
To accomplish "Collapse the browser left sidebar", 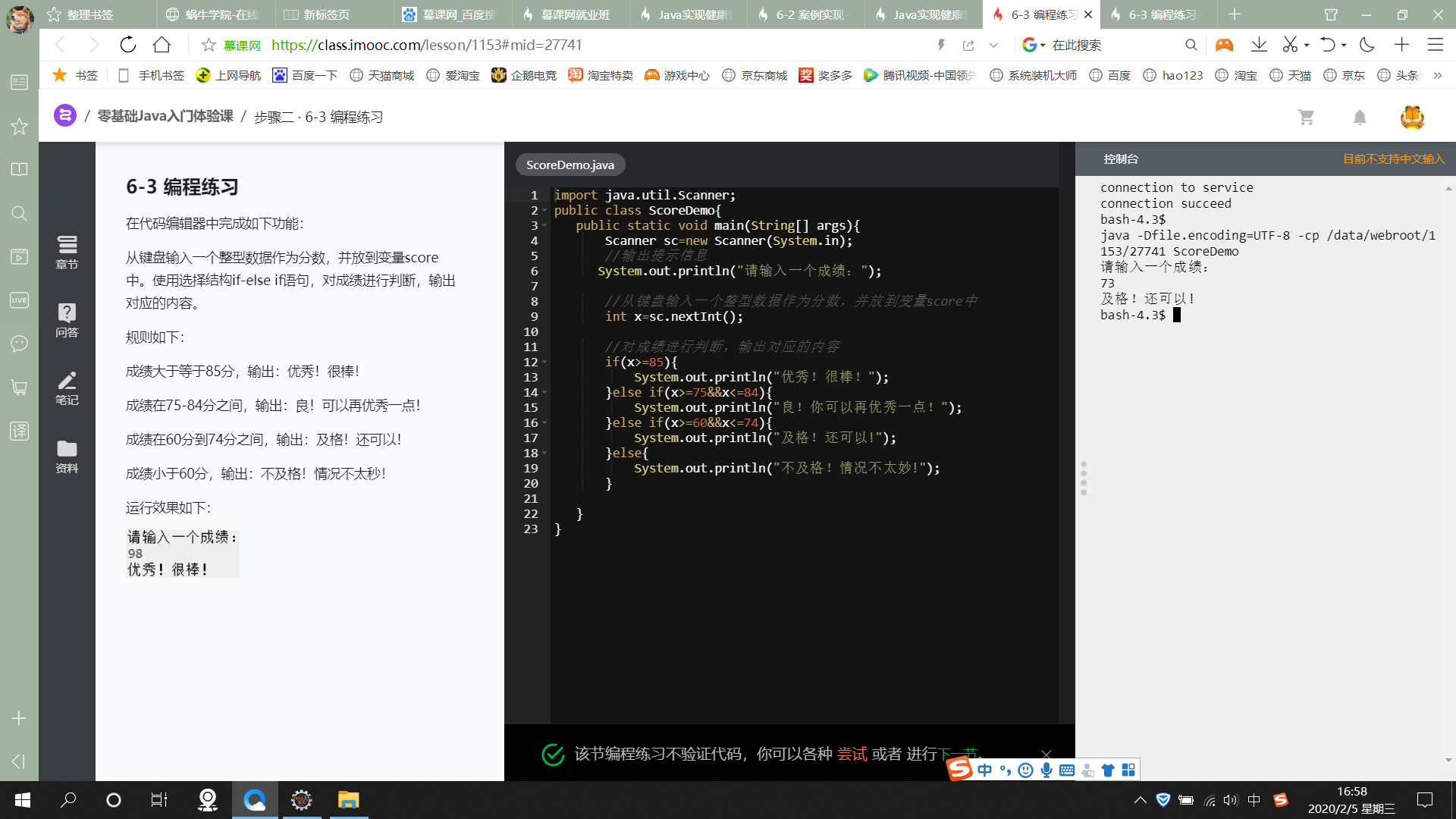I will click(x=19, y=761).
